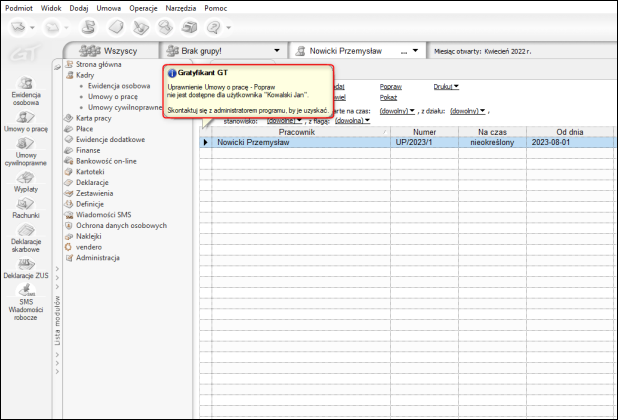Click the UP/2023/1 contract number cell
Image resolution: width=618 pixels, height=420 pixels.
point(424,142)
